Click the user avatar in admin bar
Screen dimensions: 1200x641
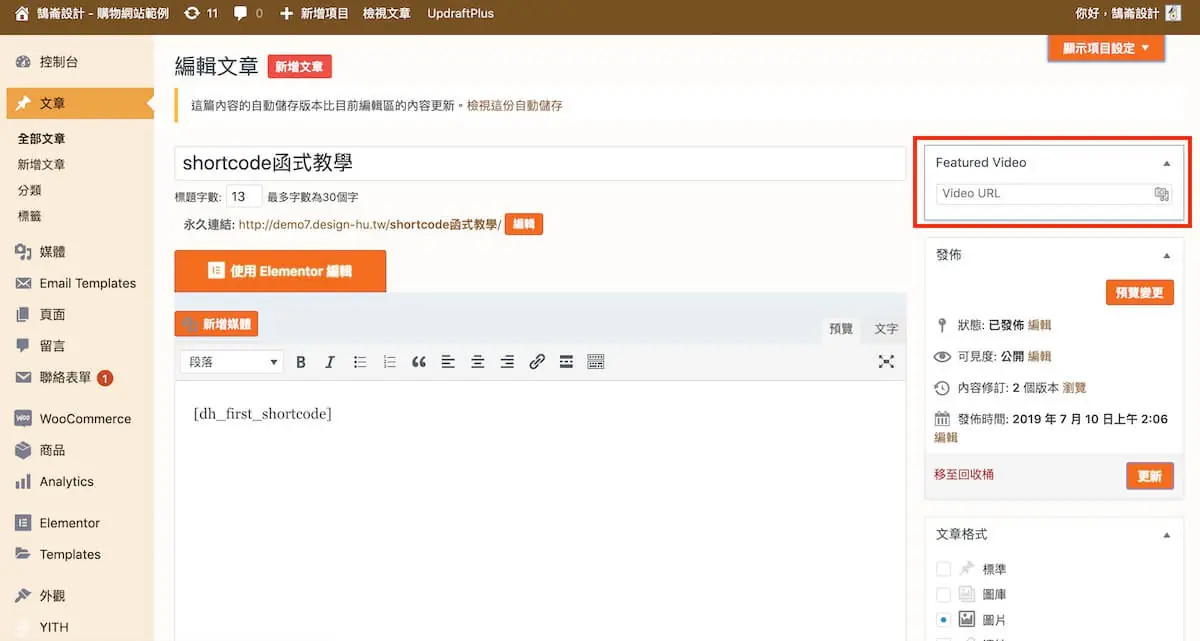(x=1175, y=14)
